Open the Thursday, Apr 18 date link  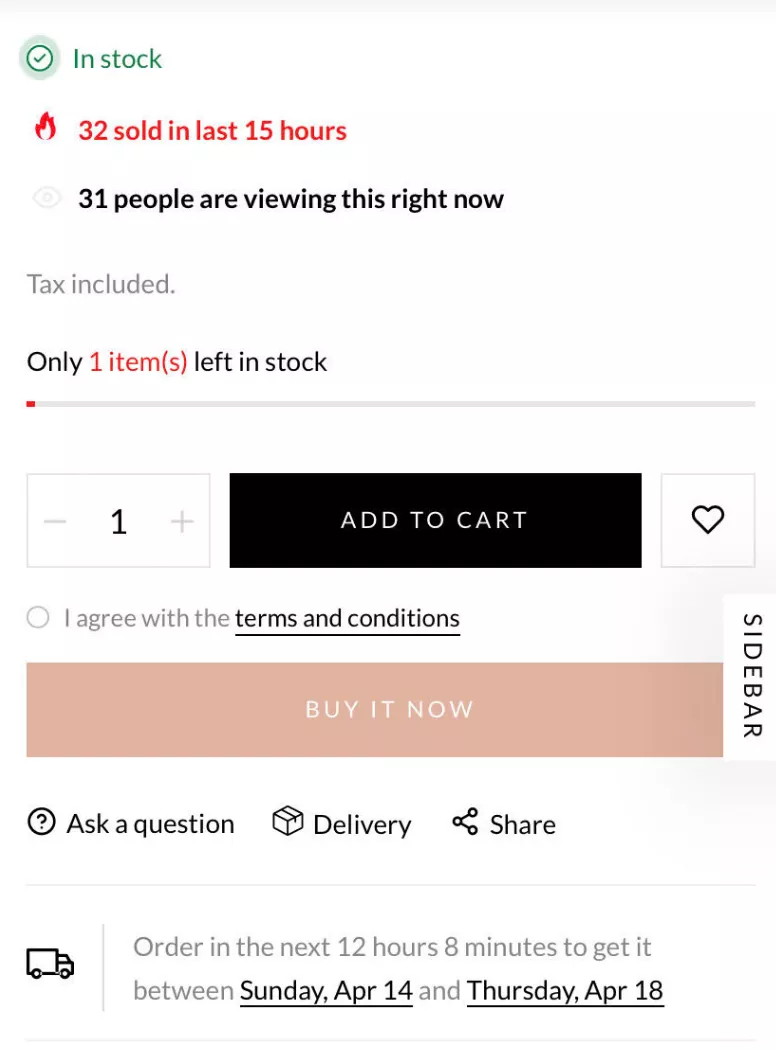click(565, 991)
